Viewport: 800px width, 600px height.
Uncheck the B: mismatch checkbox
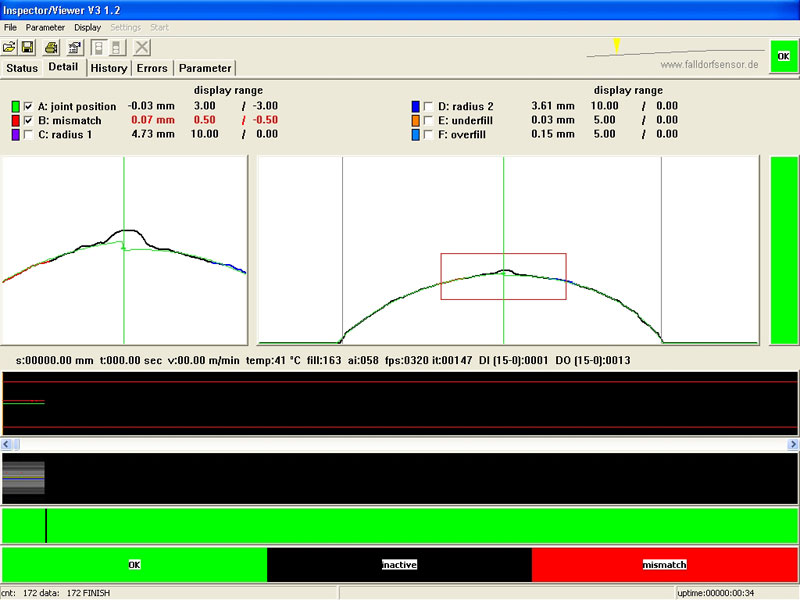29,120
